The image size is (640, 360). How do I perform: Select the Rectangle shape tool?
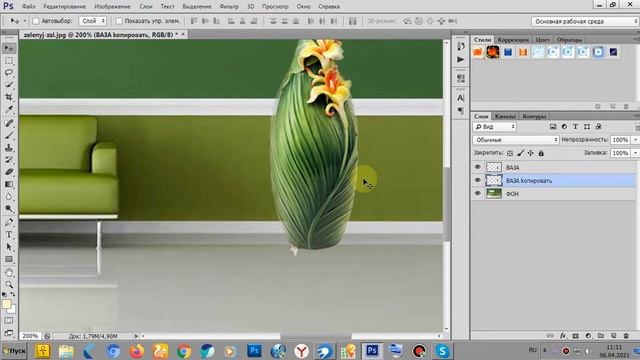pos(9,259)
